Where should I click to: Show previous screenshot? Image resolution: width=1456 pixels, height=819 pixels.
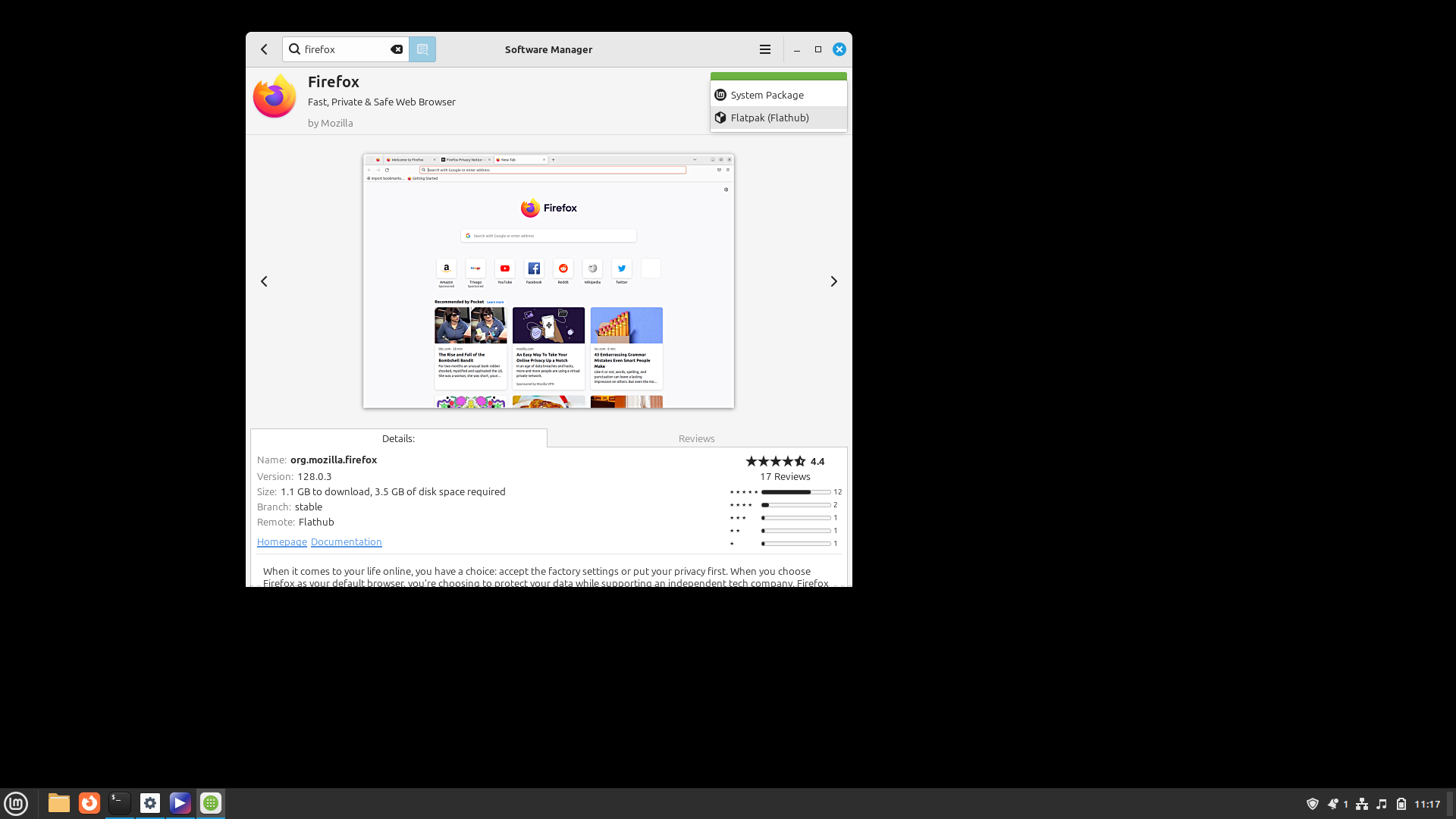pos(264,281)
